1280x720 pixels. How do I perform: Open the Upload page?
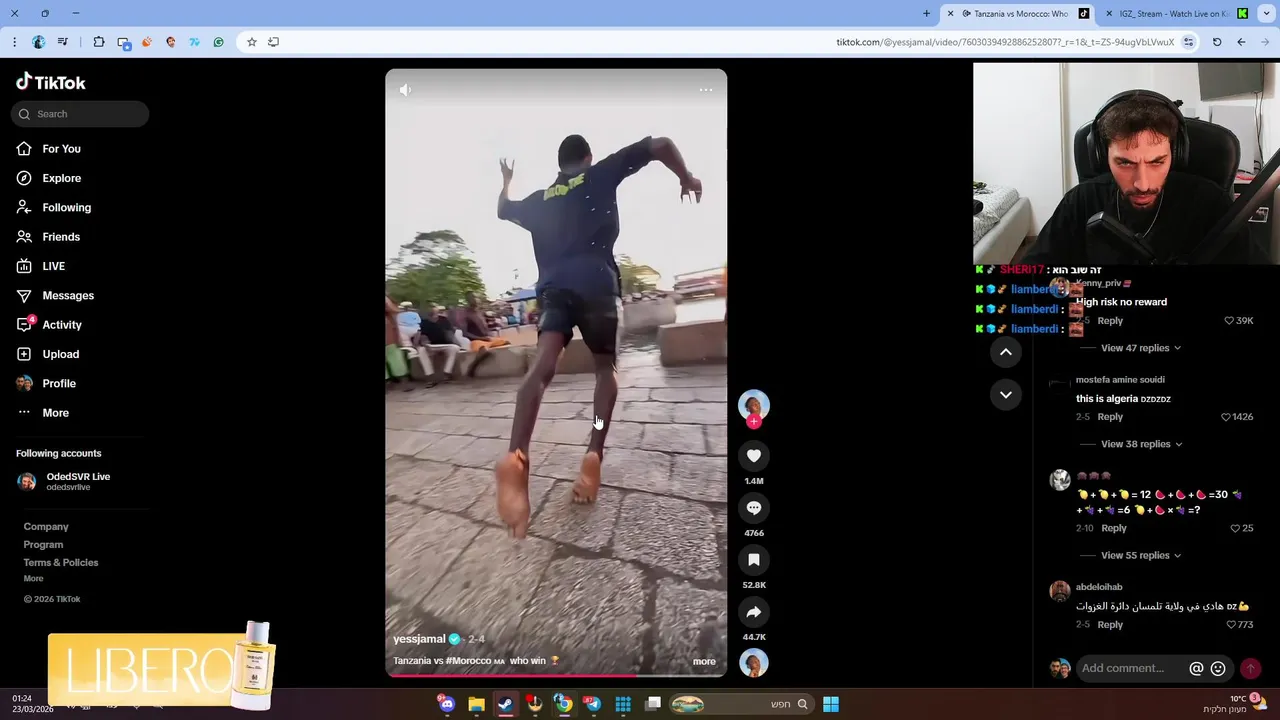60,354
